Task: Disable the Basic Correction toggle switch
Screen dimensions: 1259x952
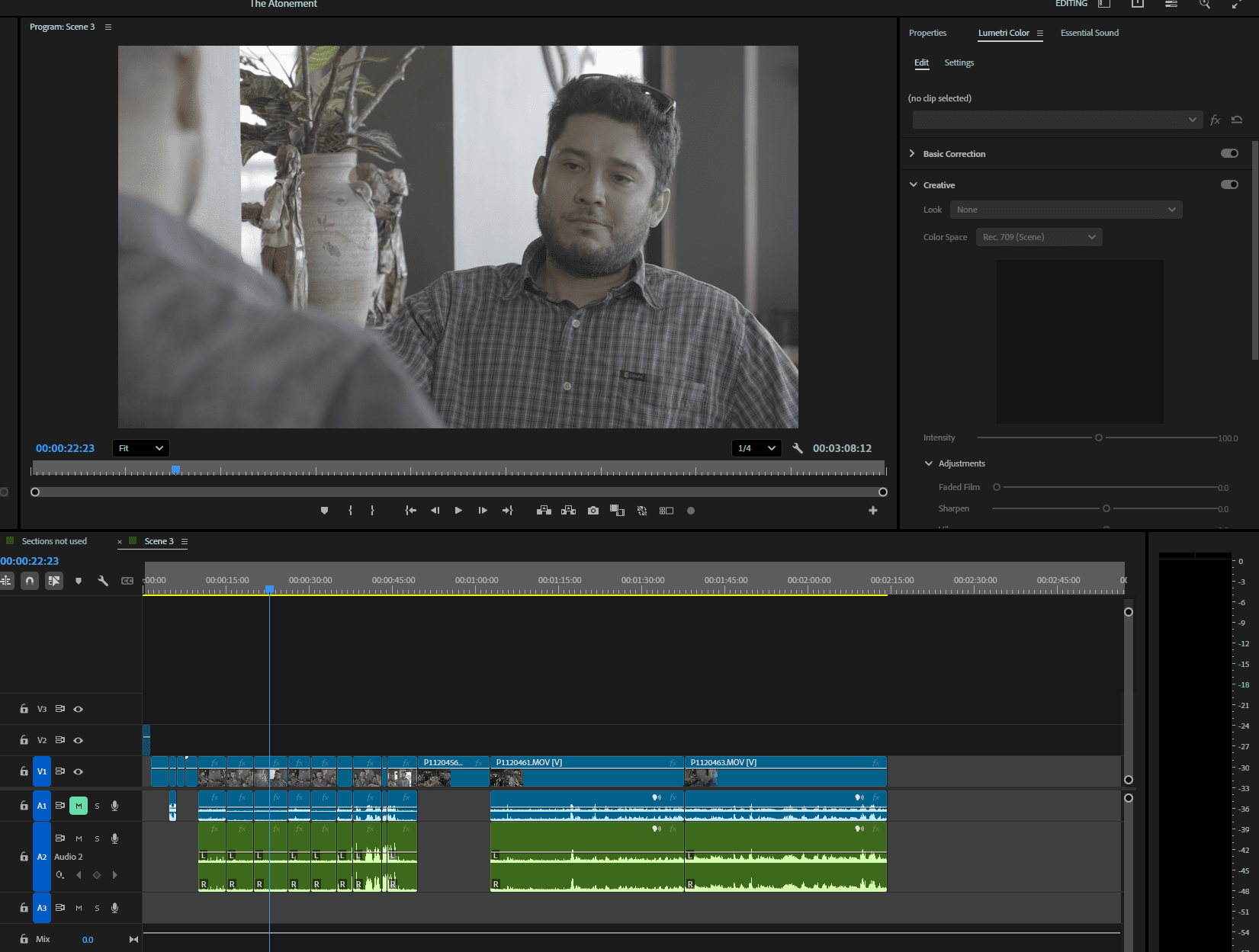Action: (1229, 153)
